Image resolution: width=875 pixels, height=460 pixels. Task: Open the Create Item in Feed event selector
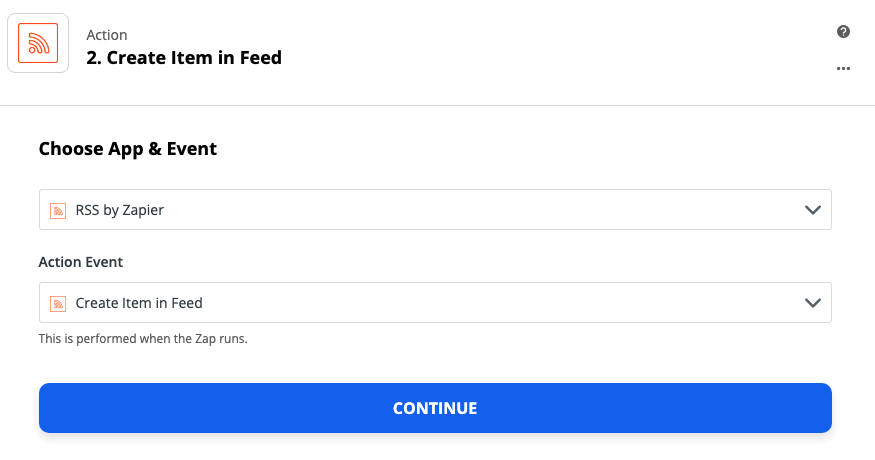[435, 303]
